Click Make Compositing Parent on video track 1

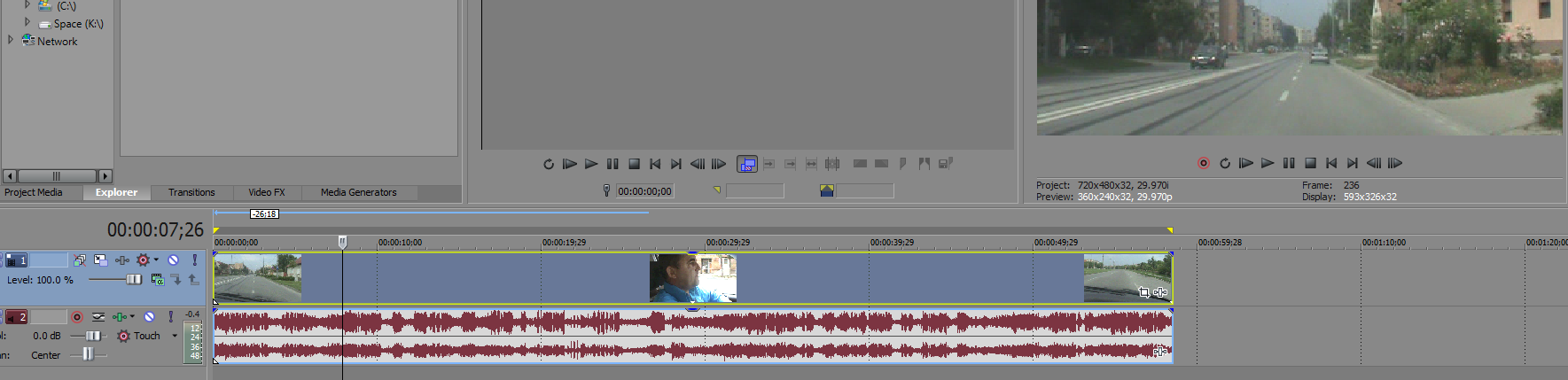point(193,280)
